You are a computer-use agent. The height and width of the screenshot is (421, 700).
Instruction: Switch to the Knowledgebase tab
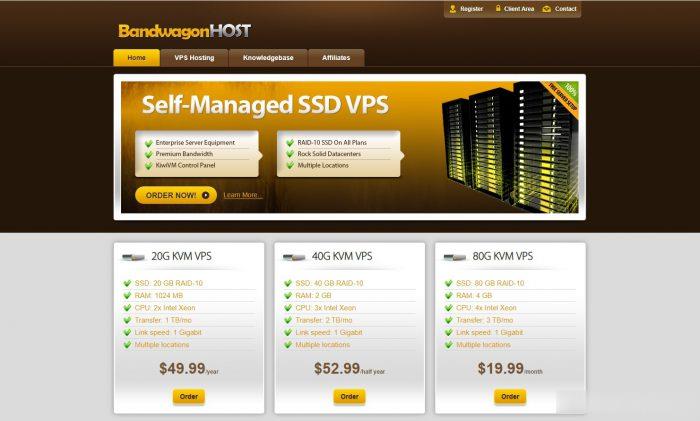(x=268, y=58)
